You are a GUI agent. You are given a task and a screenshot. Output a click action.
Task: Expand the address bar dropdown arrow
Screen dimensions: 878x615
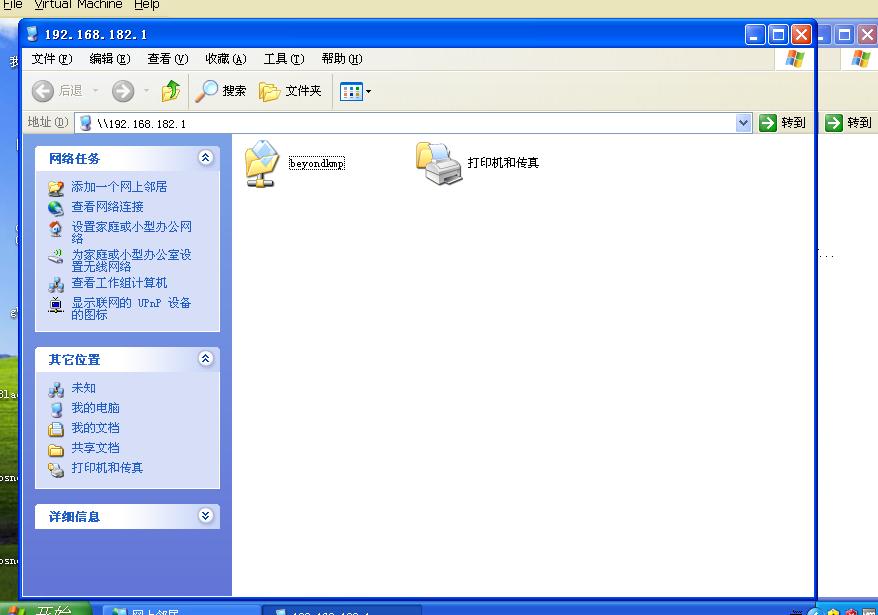[x=743, y=123]
